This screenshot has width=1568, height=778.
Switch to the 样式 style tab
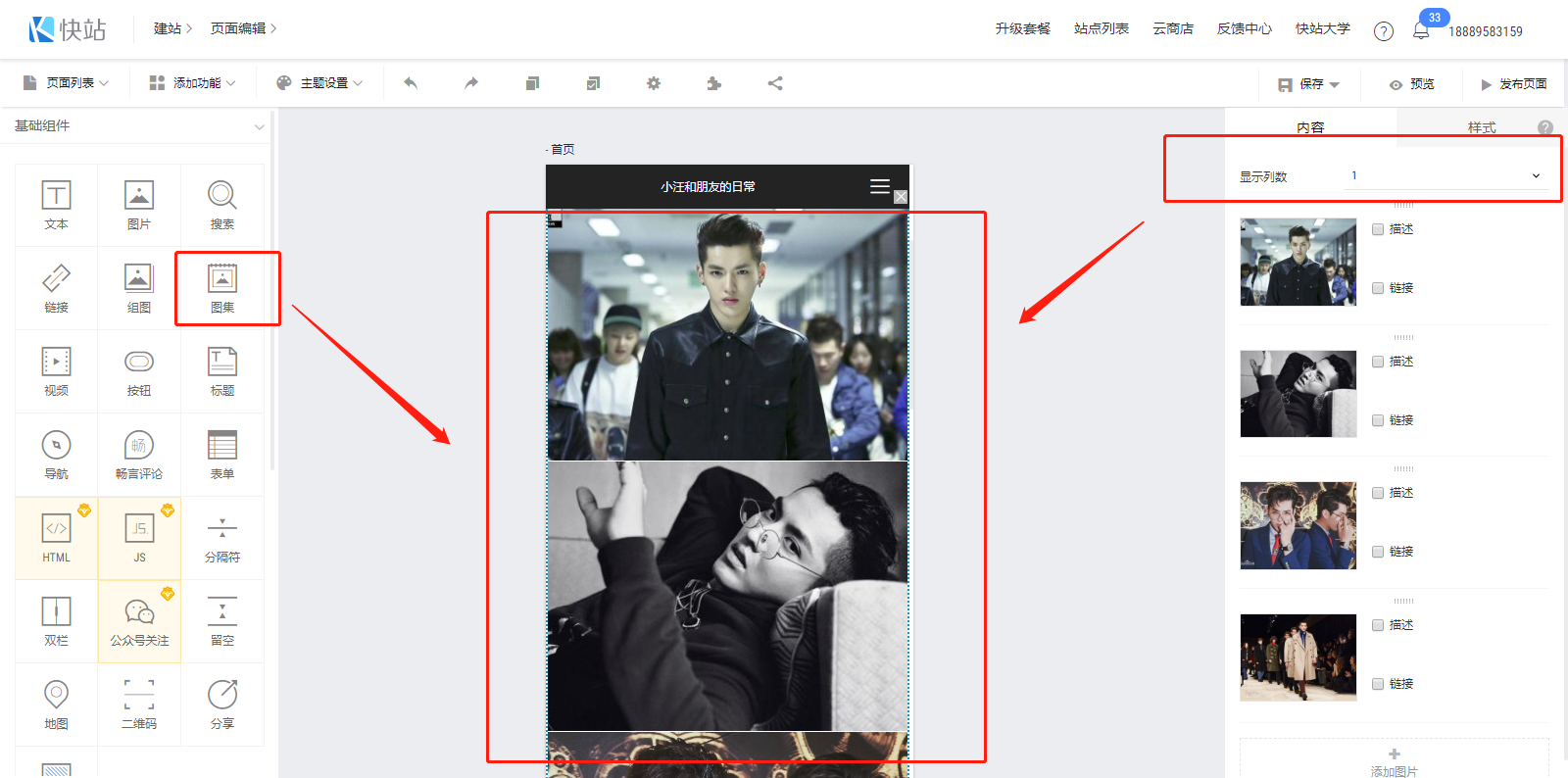tap(1481, 127)
